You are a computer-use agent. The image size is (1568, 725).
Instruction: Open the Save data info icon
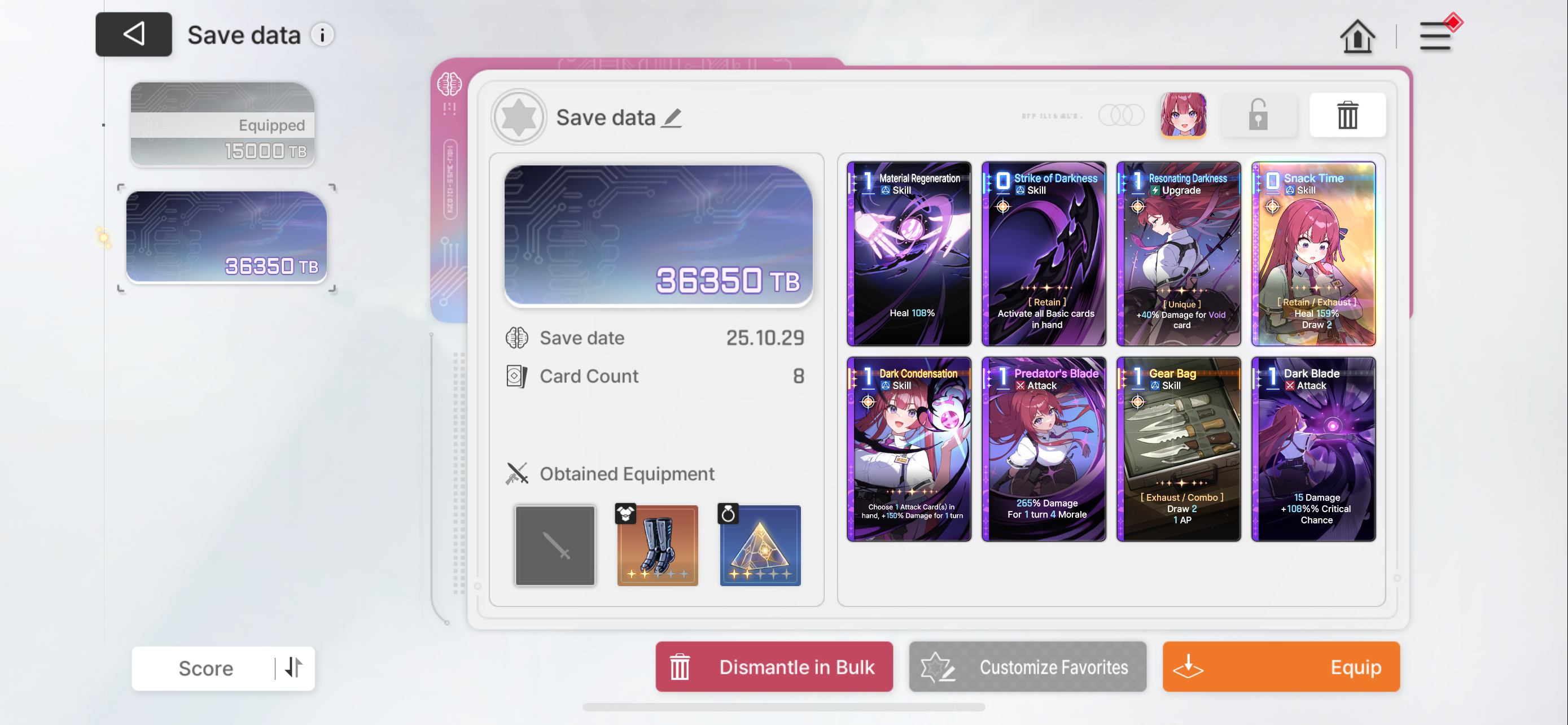click(x=322, y=34)
